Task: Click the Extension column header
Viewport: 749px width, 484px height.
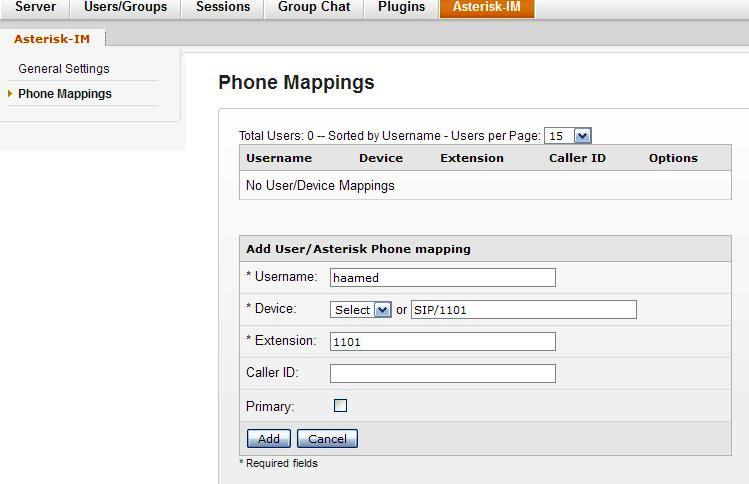Action: click(472, 158)
